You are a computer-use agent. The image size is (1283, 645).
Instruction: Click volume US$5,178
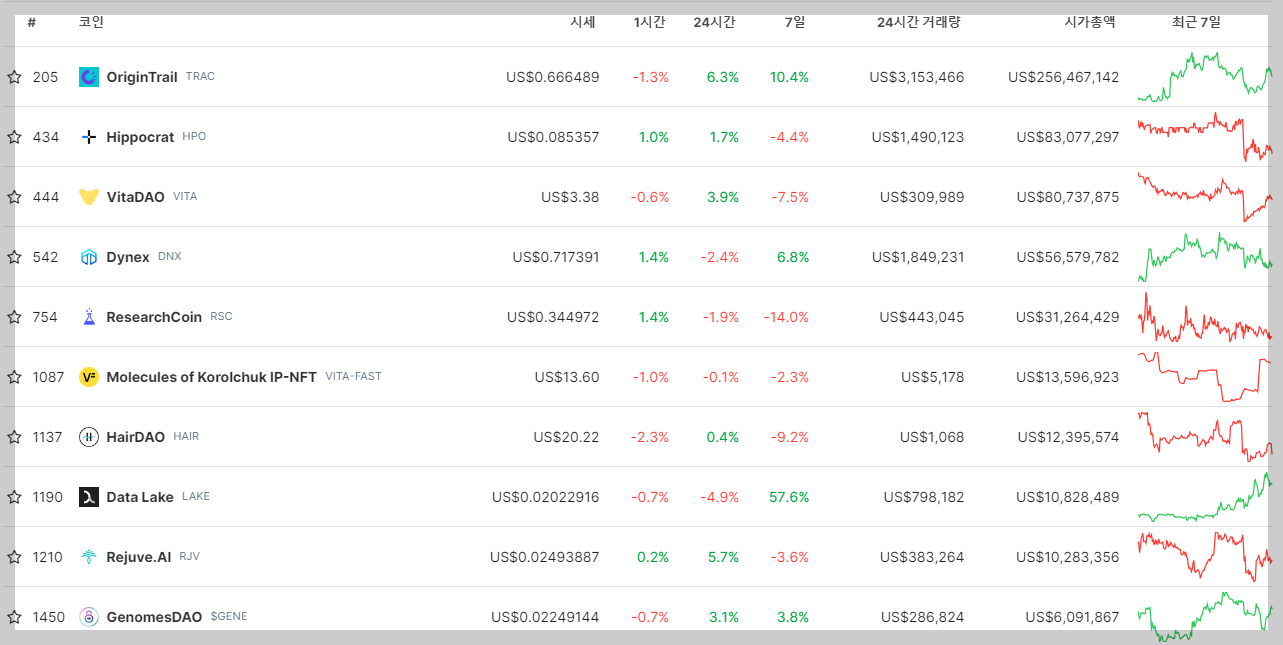[x=933, y=377]
